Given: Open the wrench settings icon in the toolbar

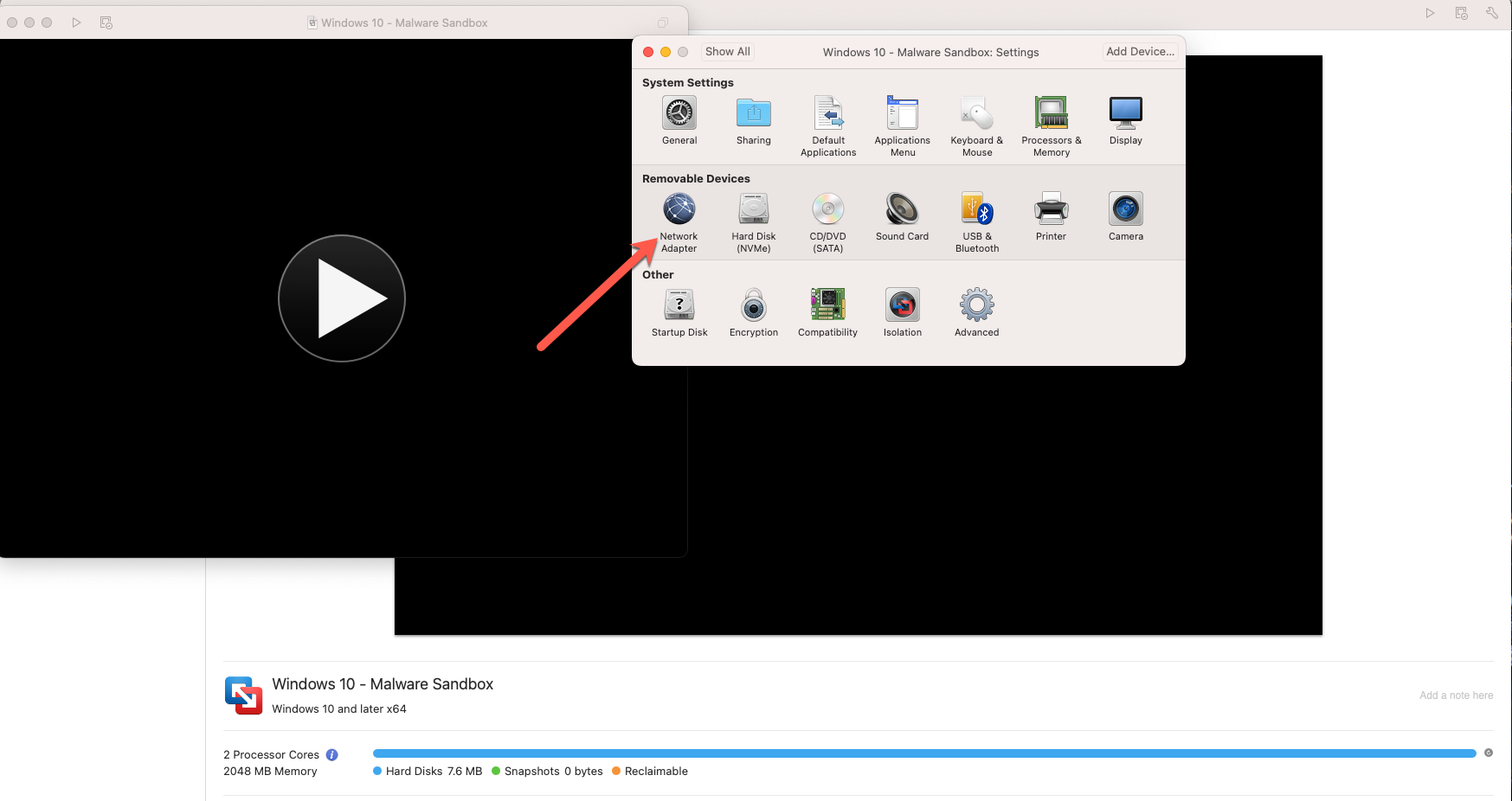Looking at the screenshot, I should coord(1492,13).
